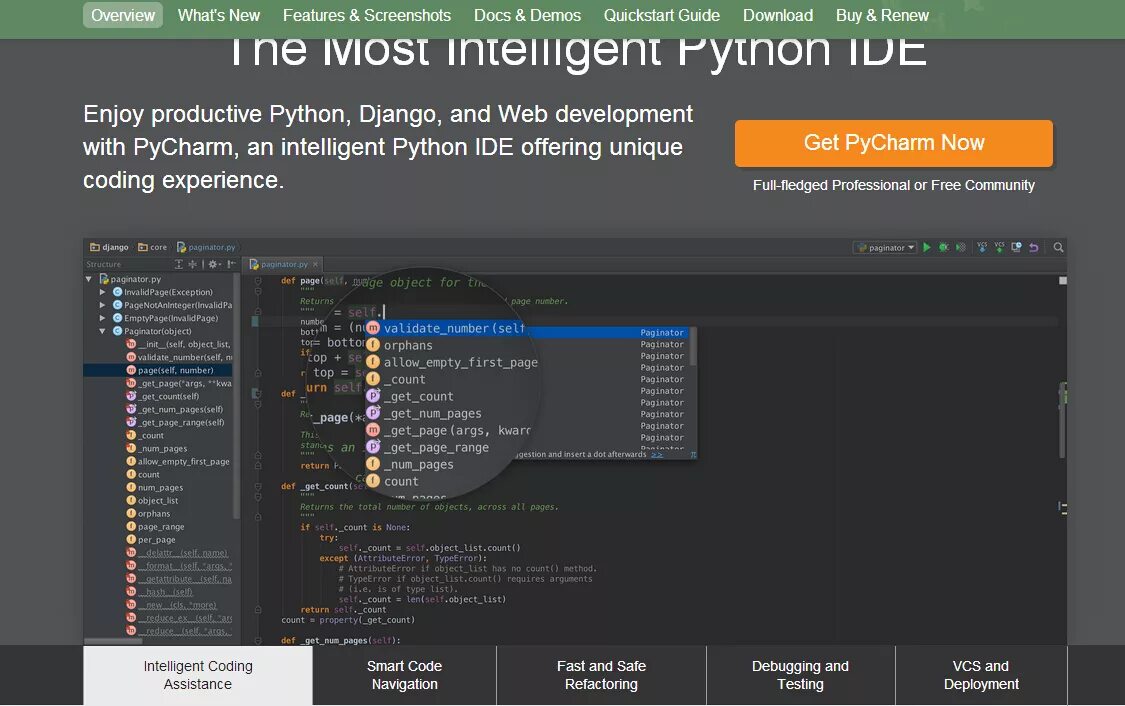Select the Intelligent Coding Assistance tab
1125x706 pixels.
198,675
